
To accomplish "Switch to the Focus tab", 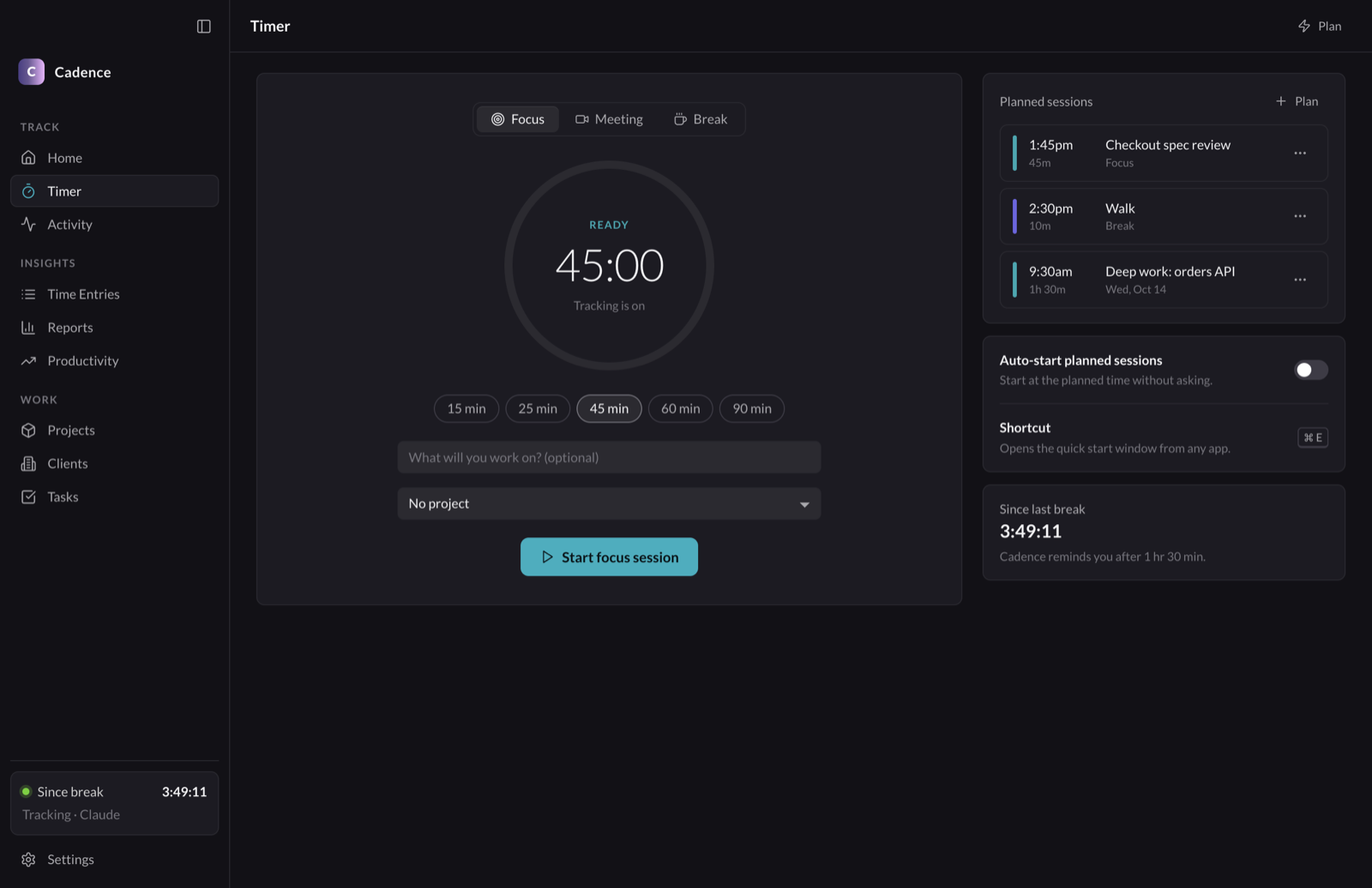I will 518,119.
